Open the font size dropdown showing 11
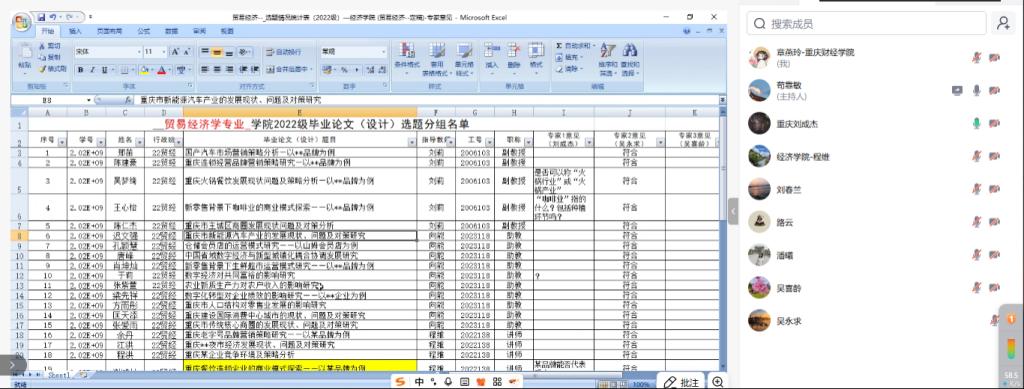Viewport: 1024px width, 389px height. 165,52
